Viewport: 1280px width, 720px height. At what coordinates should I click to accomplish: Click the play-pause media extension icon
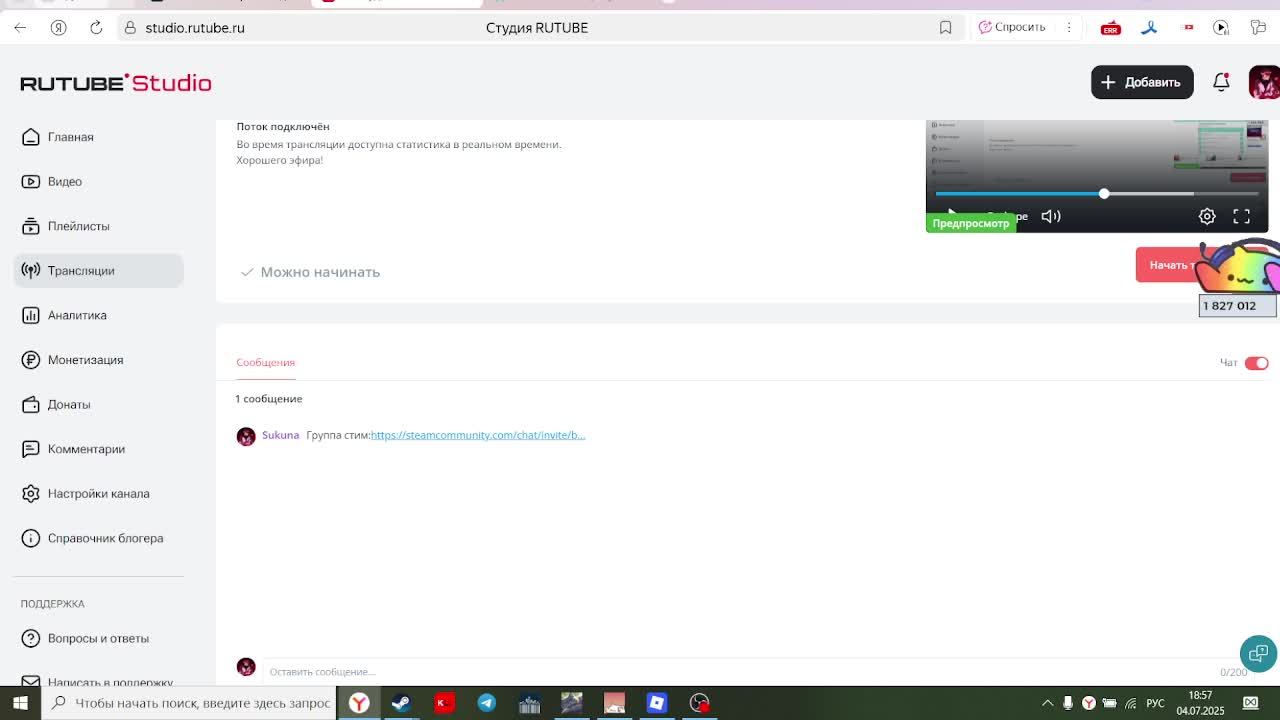click(1221, 27)
